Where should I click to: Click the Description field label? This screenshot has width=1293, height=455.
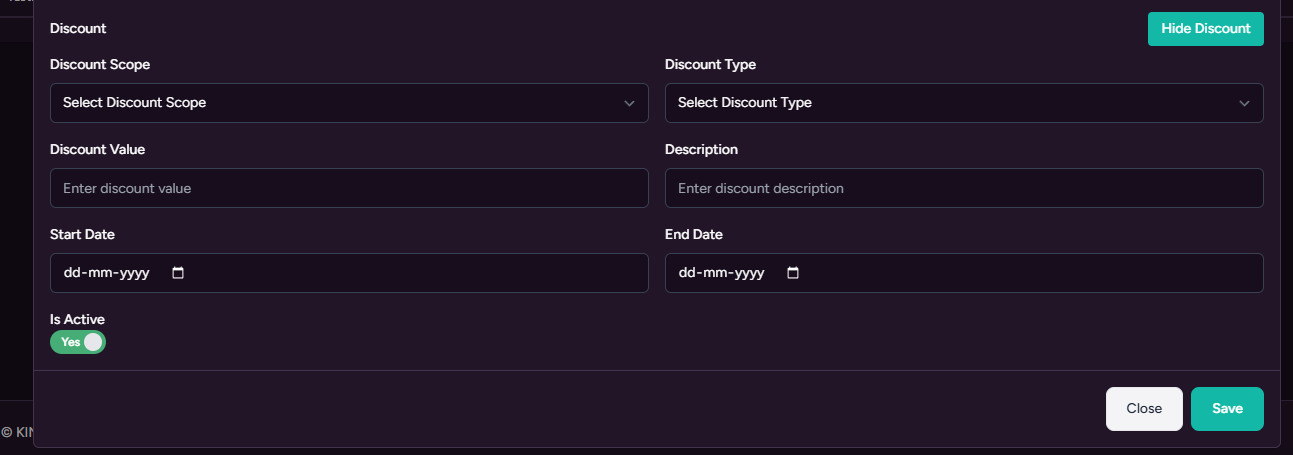click(x=701, y=149)
